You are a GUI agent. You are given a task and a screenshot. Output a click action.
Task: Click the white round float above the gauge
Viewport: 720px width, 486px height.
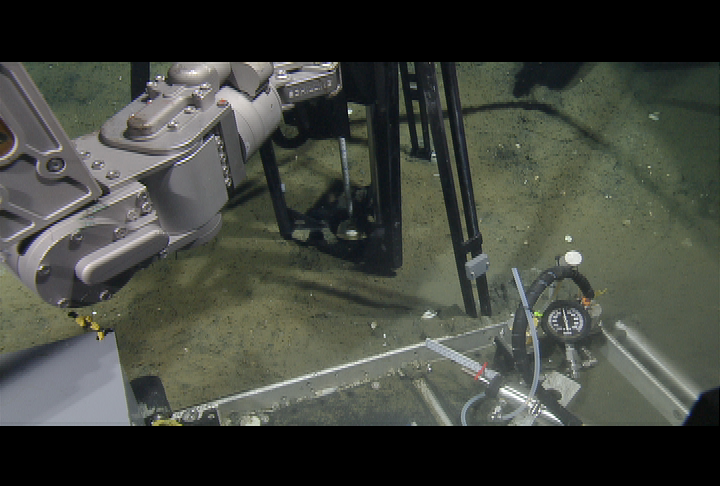(573, 258)
